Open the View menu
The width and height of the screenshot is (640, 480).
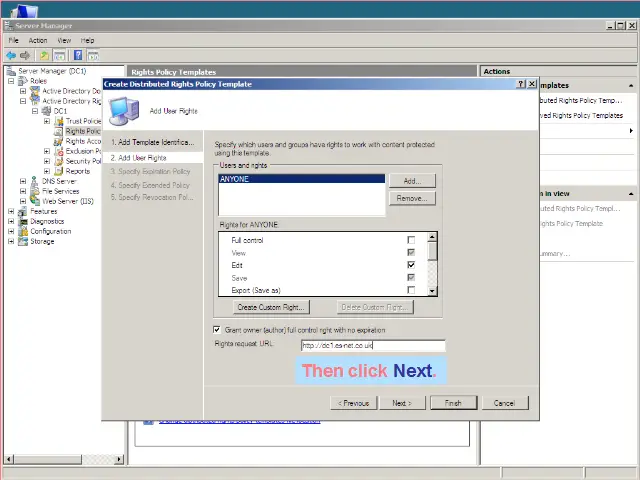click(64, 40)
